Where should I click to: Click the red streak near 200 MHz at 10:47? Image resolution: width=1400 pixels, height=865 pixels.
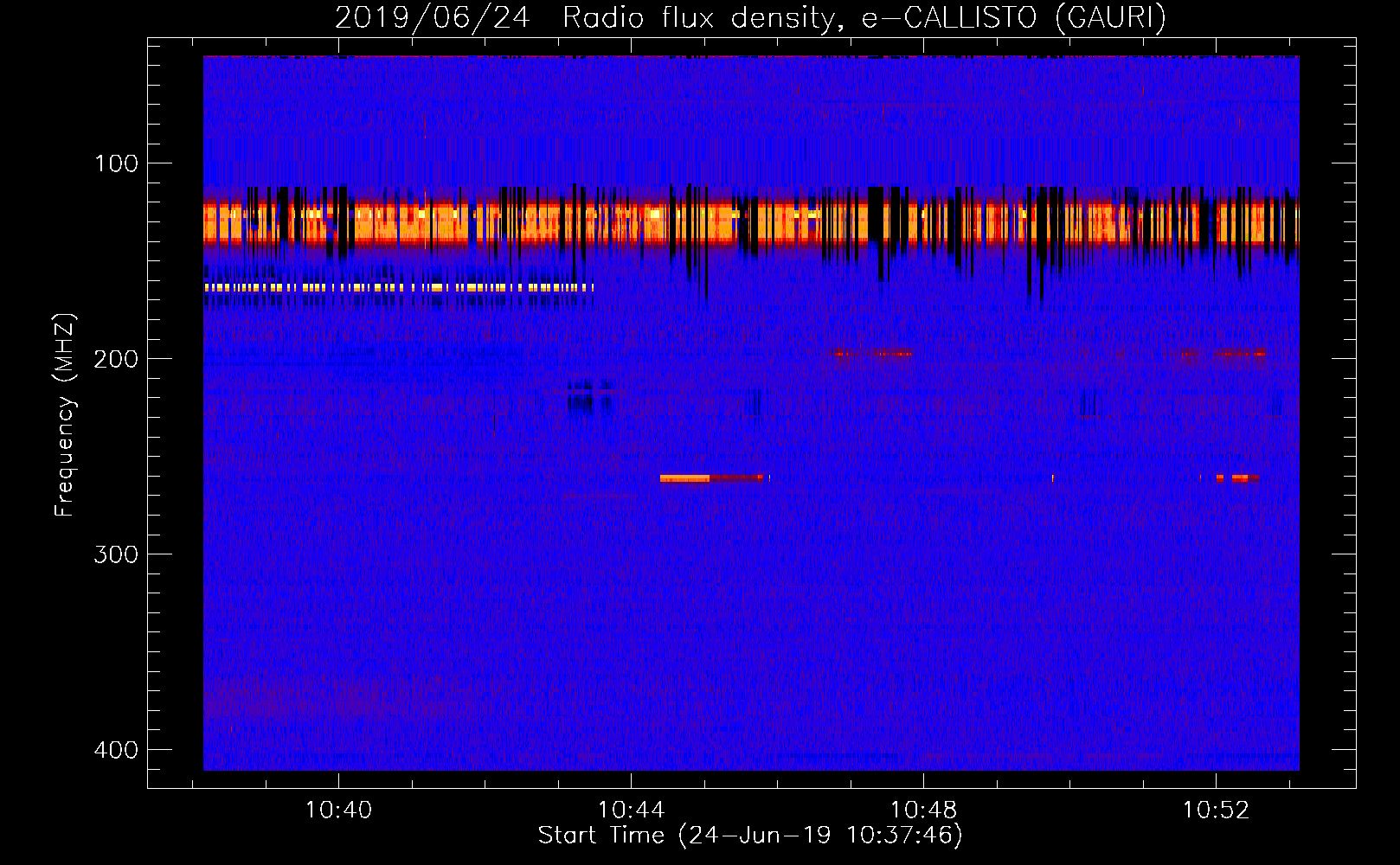pos(870,353)
